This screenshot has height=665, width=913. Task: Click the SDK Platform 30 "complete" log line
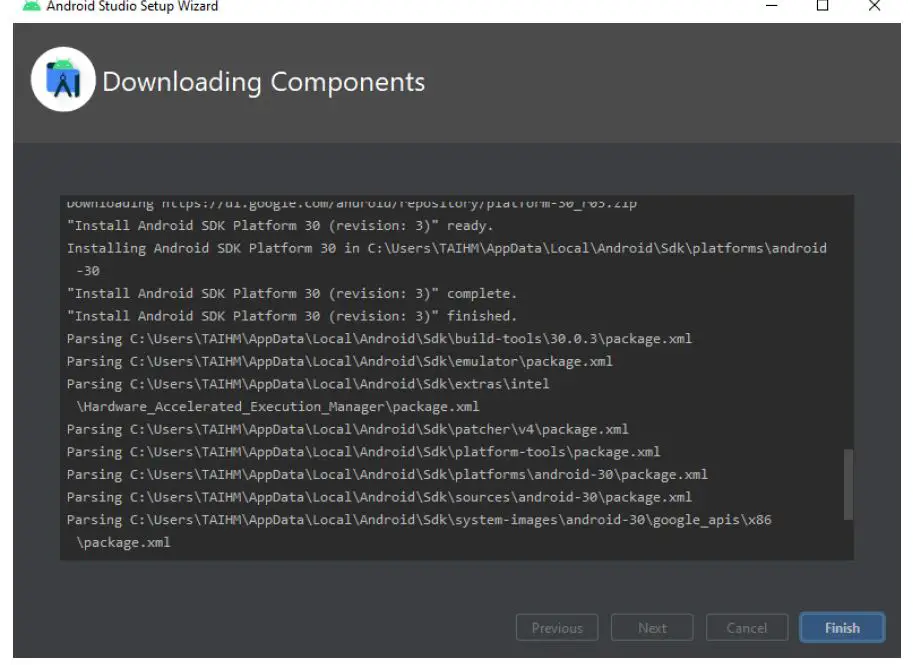(292, 294)
